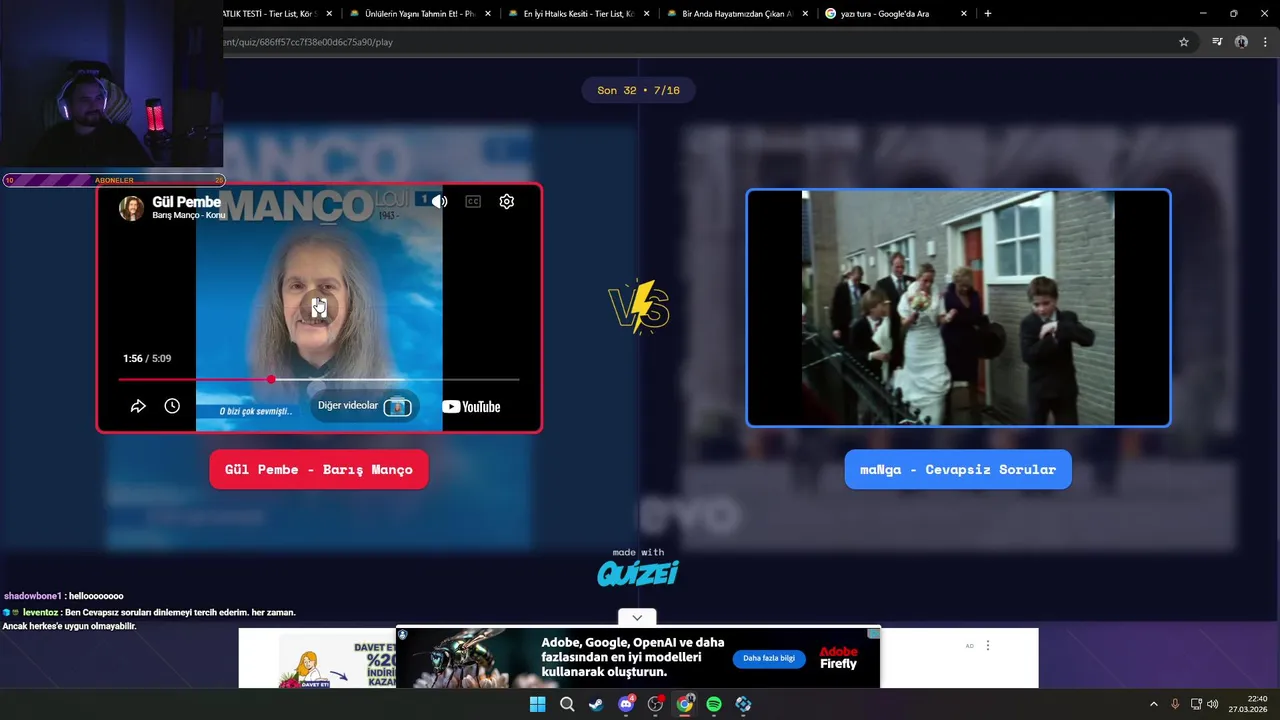The height and width of the screenshot is (720, 1280).
Task: Pause the Gül Pembe video
Action: pyautogui.click(x=319, y=308)
